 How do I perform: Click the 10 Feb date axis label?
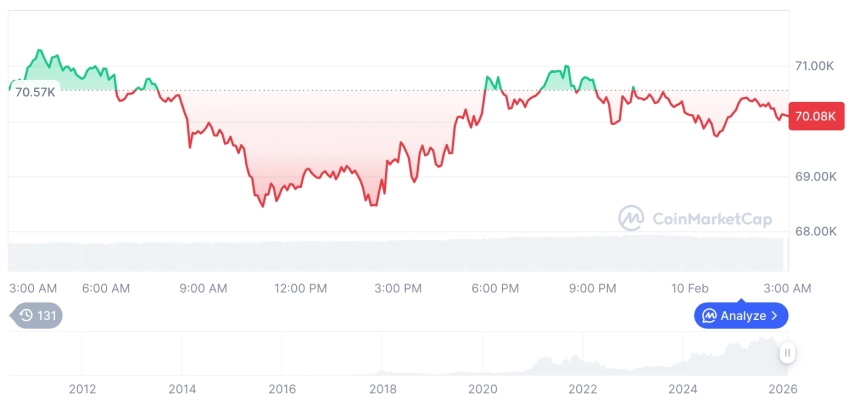pos(690,288)
